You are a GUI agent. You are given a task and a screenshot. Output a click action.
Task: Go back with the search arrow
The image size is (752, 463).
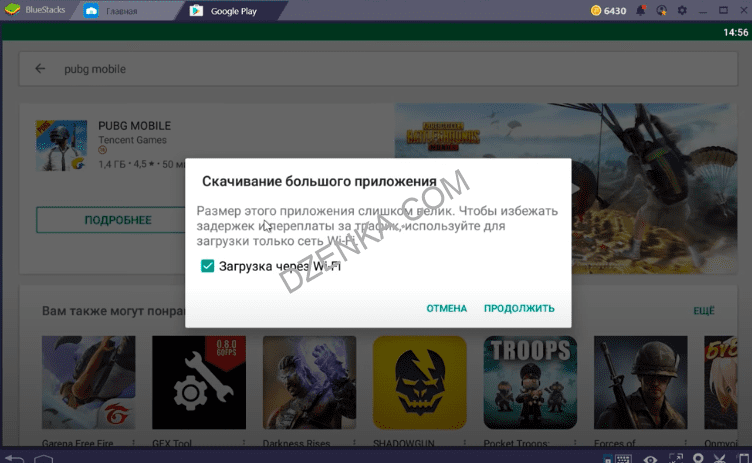click(40, 69)
